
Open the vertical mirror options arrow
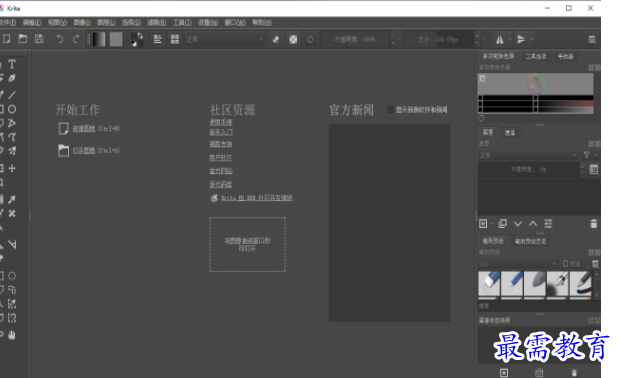tap(532, 39)
